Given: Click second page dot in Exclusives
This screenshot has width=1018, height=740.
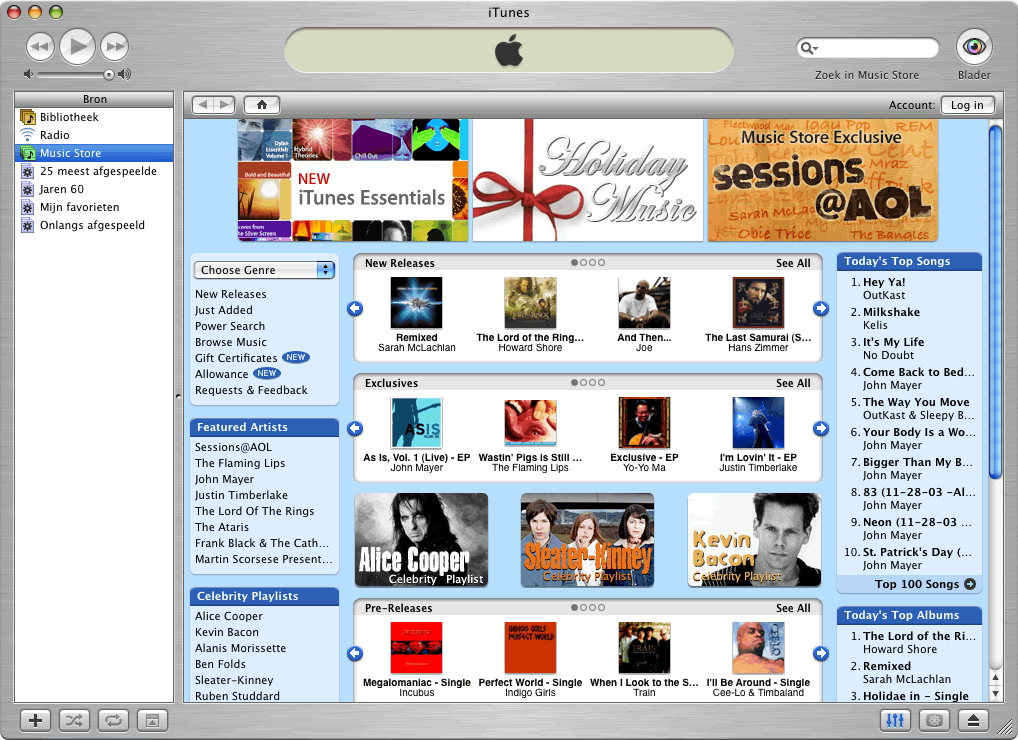Looking at the screenshot, I should click(584, 383).
